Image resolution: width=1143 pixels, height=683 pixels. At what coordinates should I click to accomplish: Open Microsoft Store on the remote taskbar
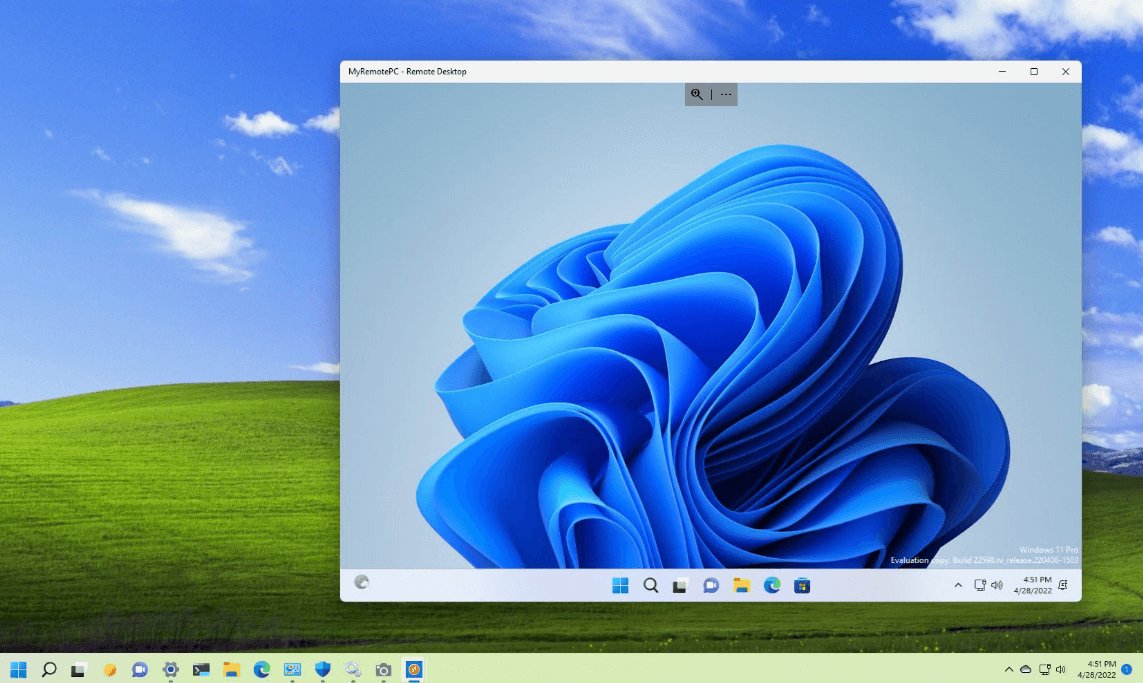[x=802, y=585]
